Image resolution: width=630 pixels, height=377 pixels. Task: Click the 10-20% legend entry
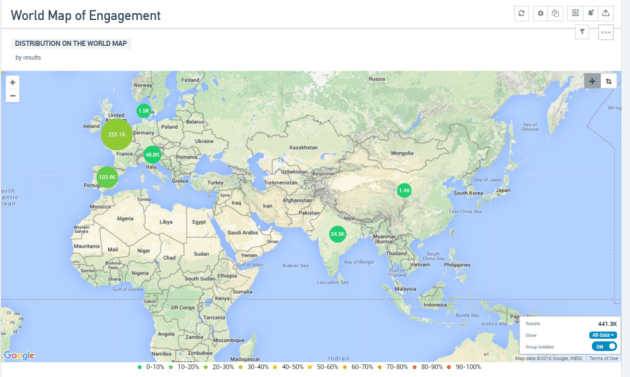click(x=184, y=367)
